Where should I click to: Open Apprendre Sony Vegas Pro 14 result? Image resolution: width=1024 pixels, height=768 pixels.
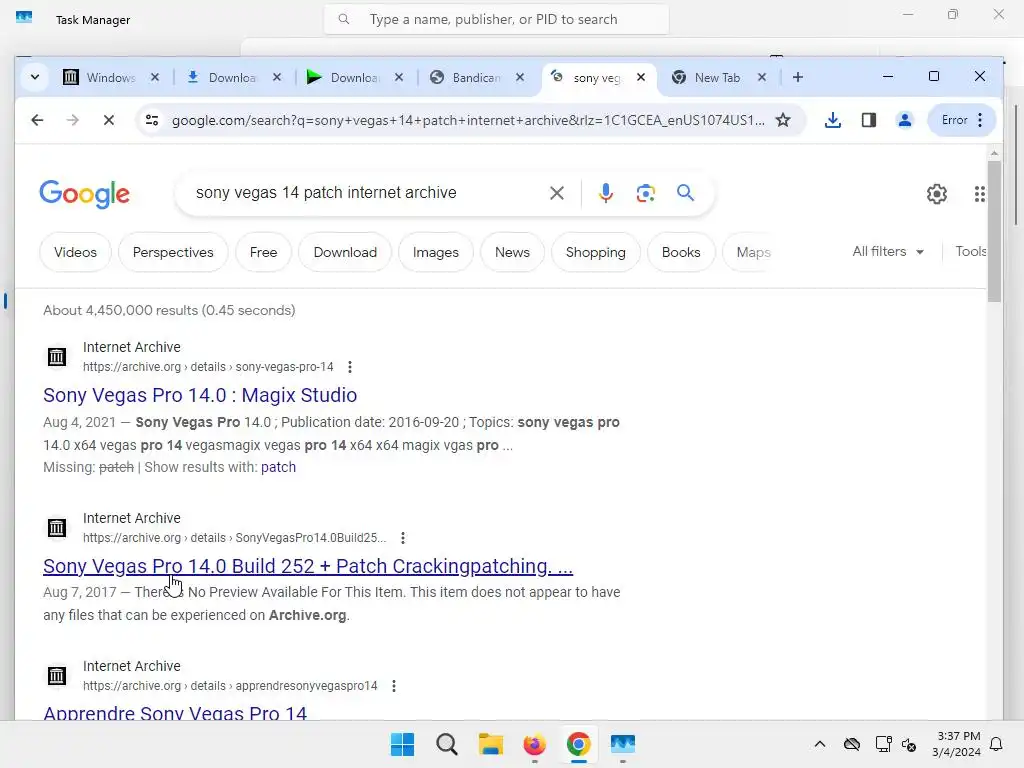[175, 712]
